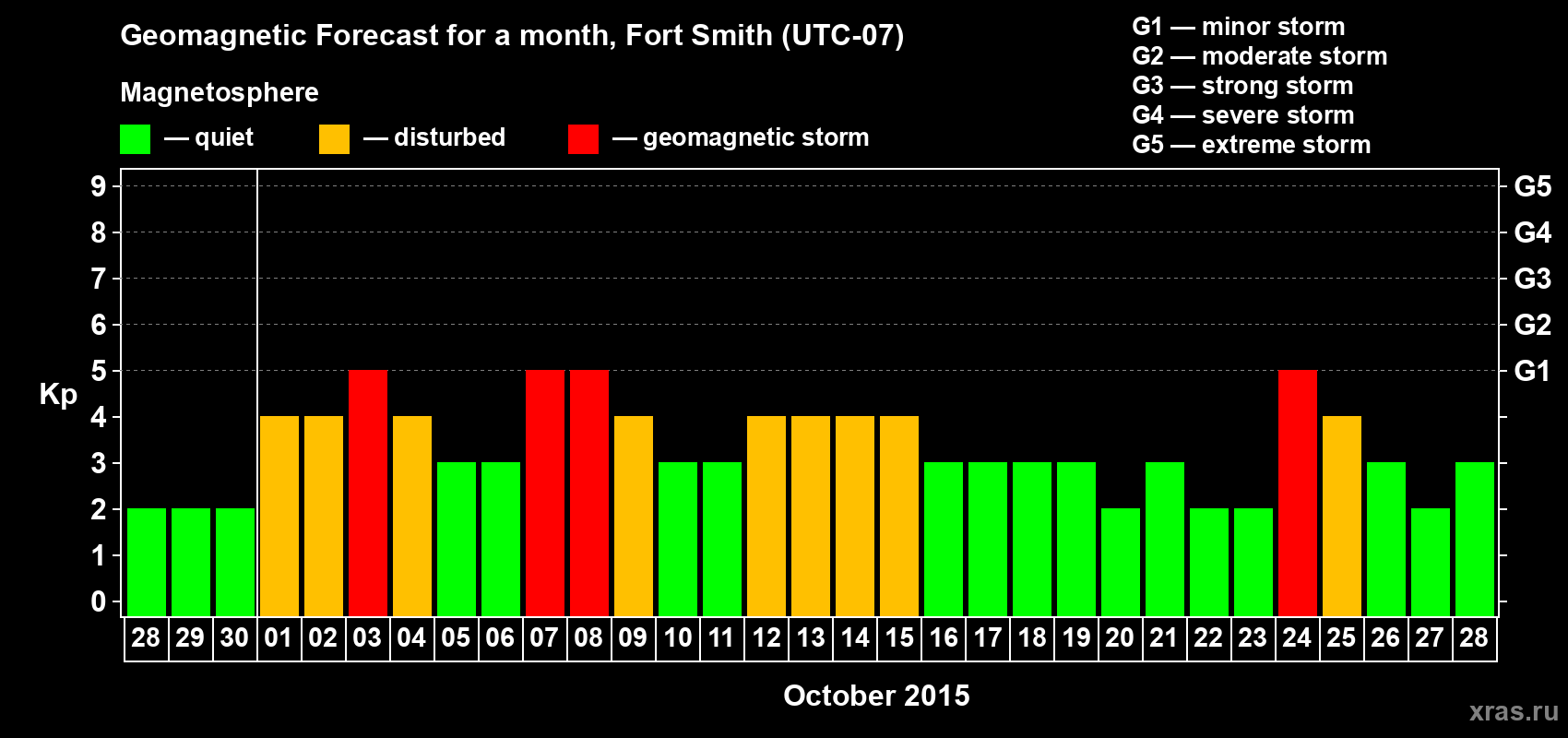1568x738 pixels.
Task: Select the orange bar for October 15
Action: tap(899, 517)
